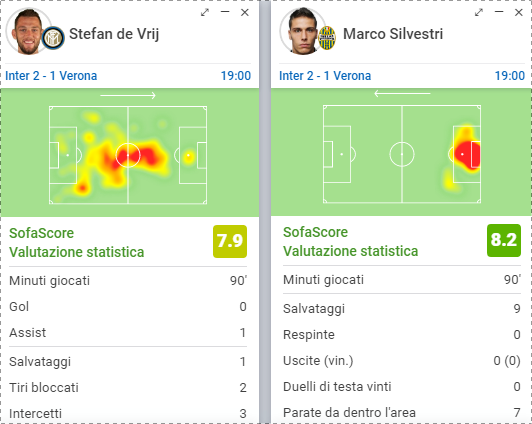Expand the Stefan de Vrij panel
The width and height of the screenshot is (532, 424).
click(205, 13)
